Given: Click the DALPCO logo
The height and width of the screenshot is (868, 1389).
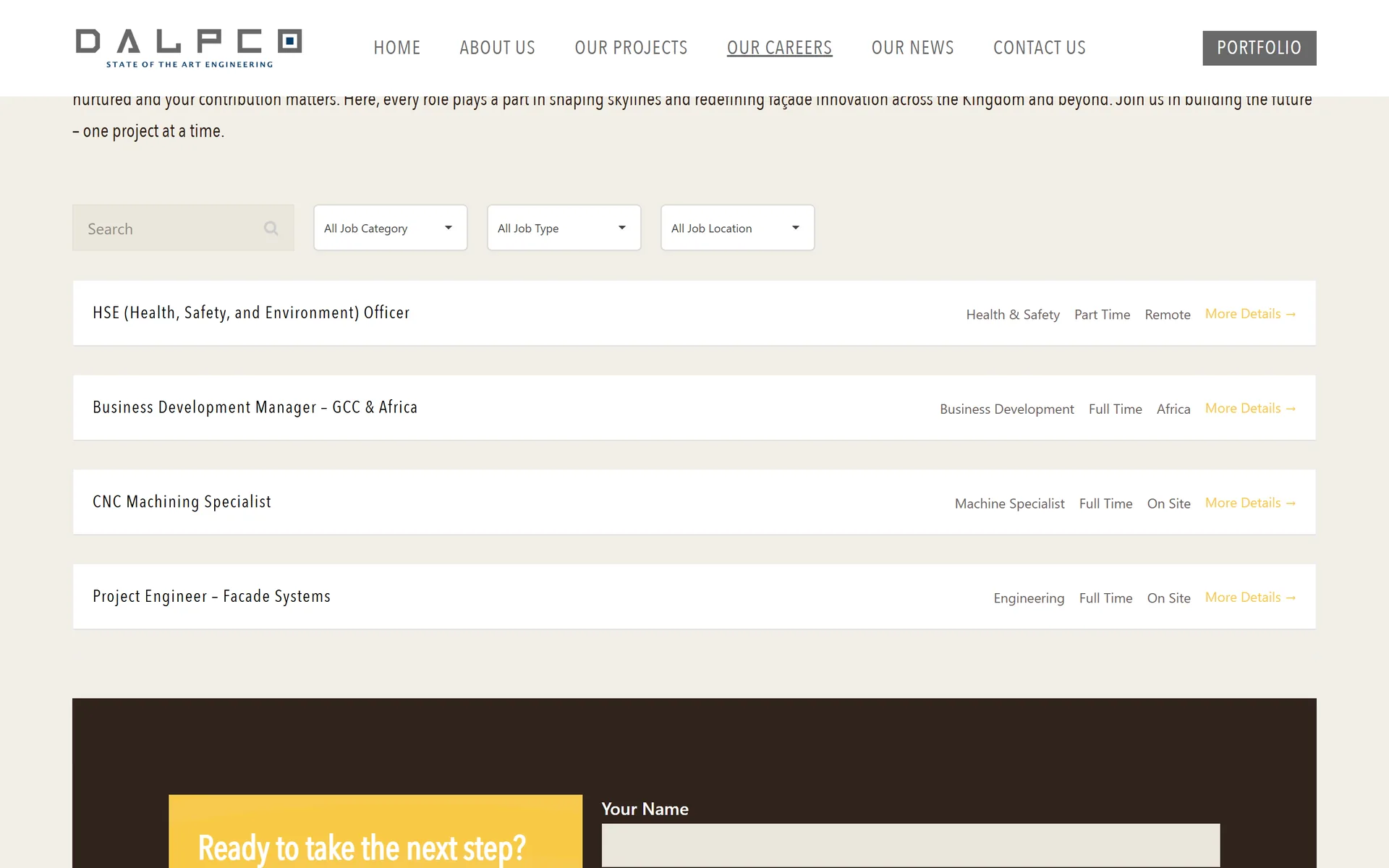Looking at the screenshot, I should 189,48.
